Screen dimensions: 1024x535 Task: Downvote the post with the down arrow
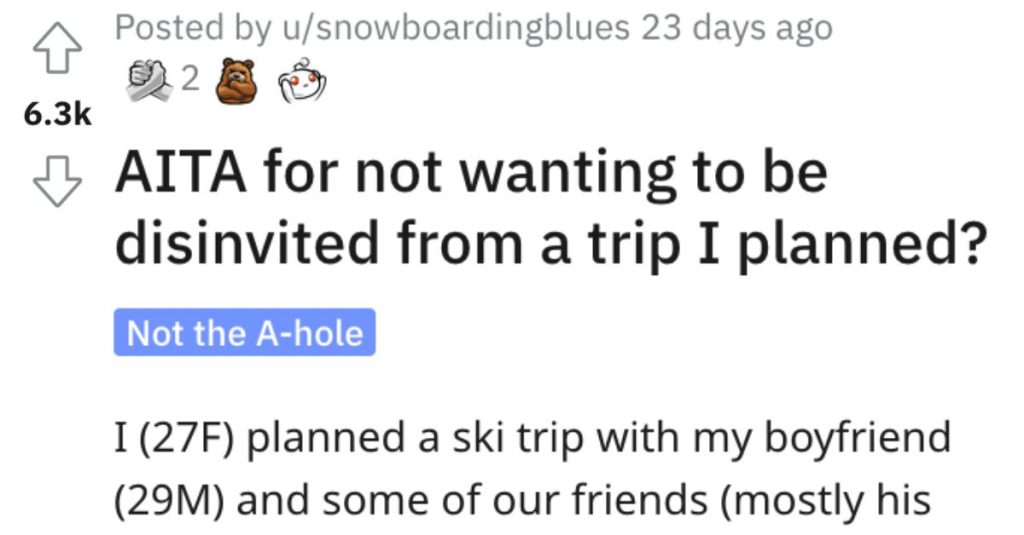pyautogui.click(x=57, y=182)
